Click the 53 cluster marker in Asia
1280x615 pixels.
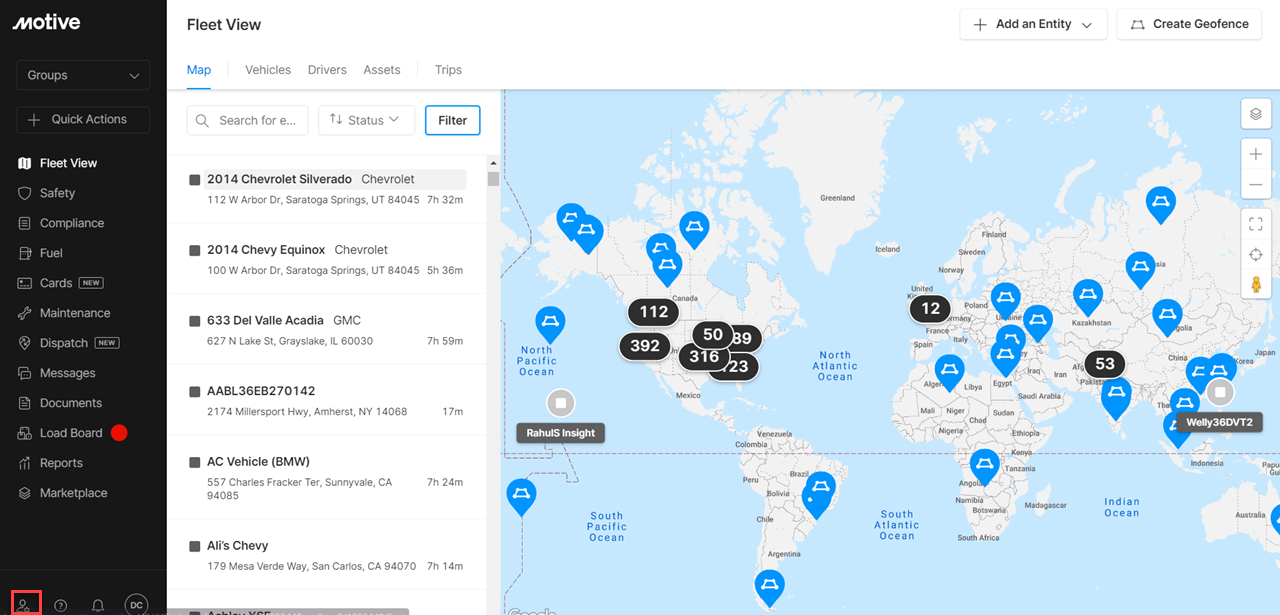pyautogui.click(x=1105, y=364)
